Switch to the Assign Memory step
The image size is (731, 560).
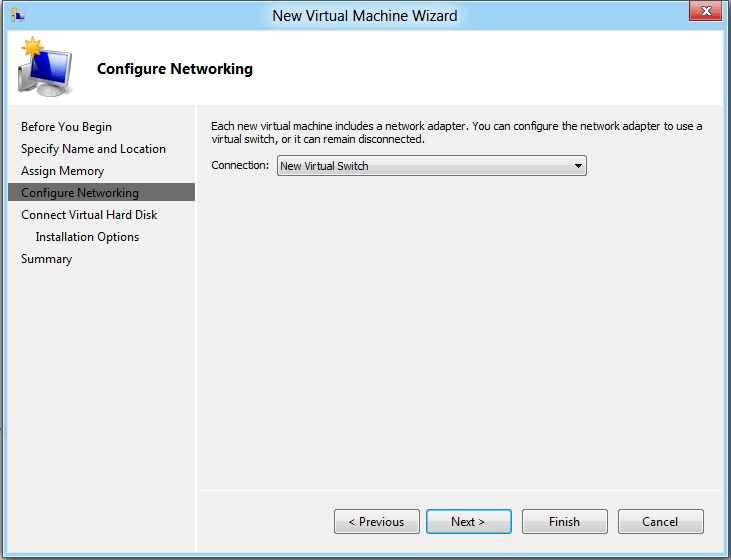click(62, 171)
